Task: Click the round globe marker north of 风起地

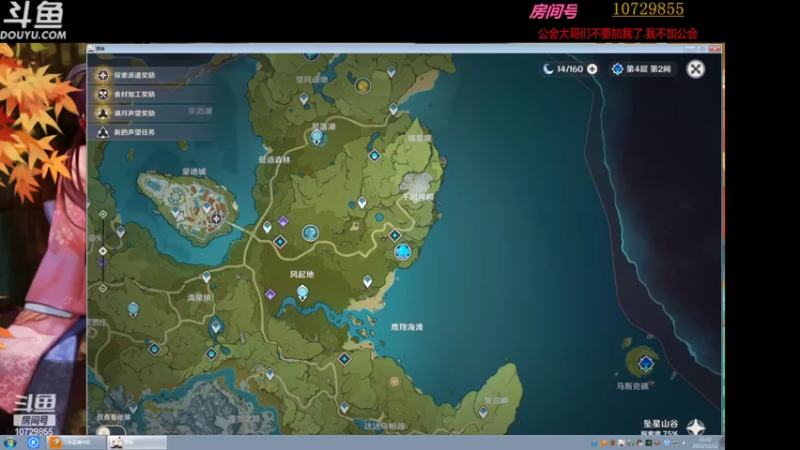Action: [x=310, y=233]
